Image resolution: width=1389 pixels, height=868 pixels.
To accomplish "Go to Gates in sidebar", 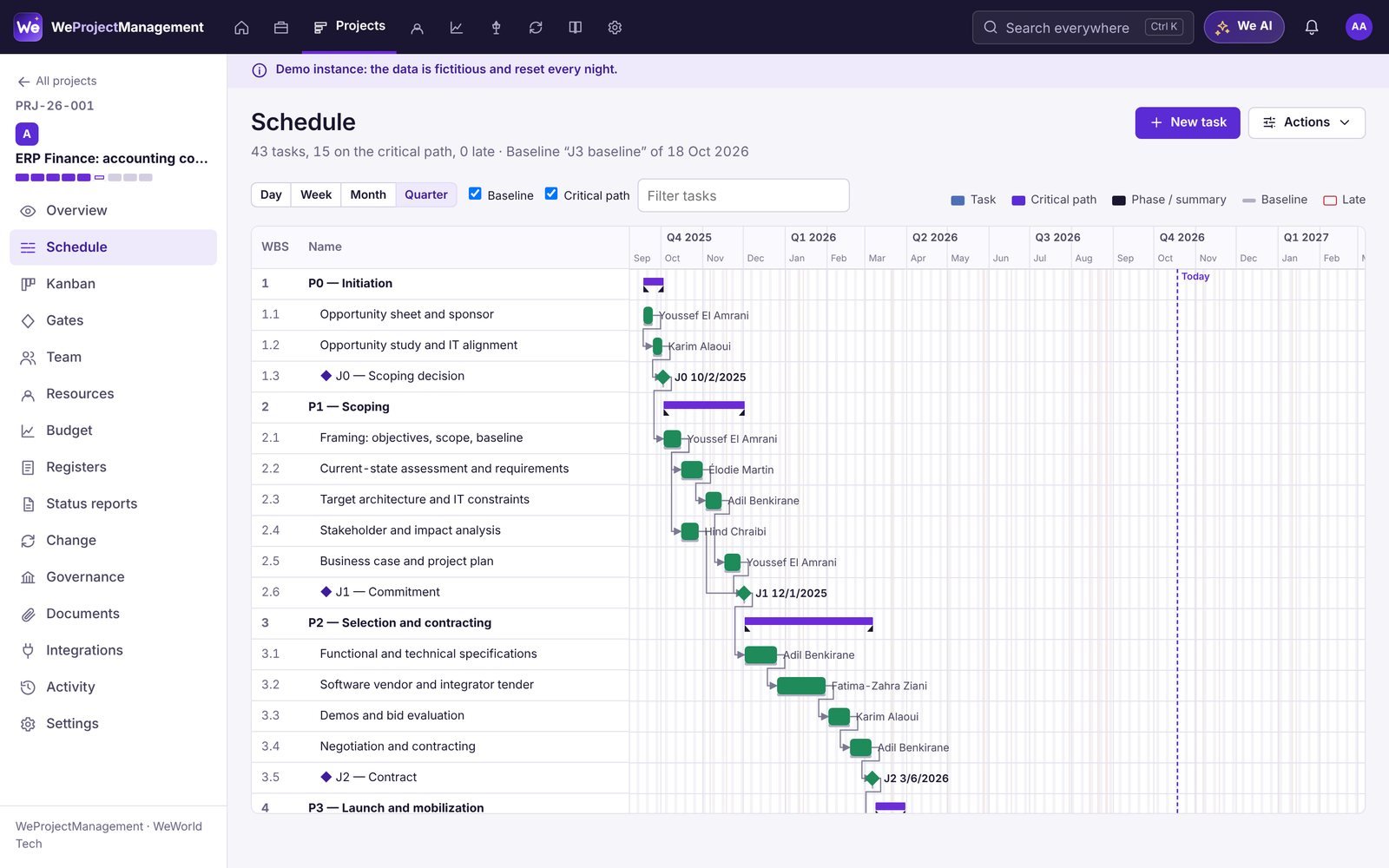I will pyautogui.click(x=113, y=320).
